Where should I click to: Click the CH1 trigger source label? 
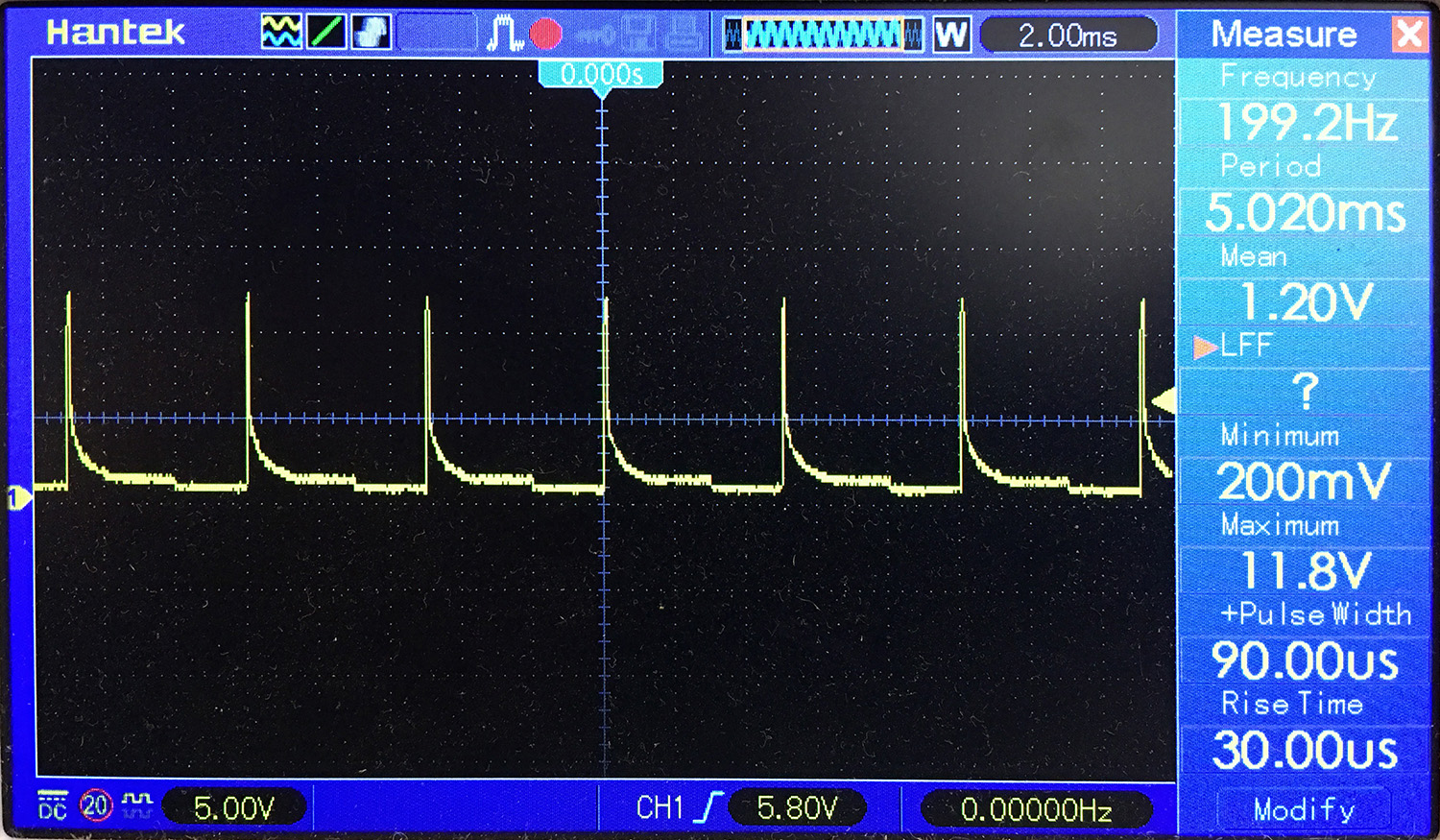click(660, 807)
